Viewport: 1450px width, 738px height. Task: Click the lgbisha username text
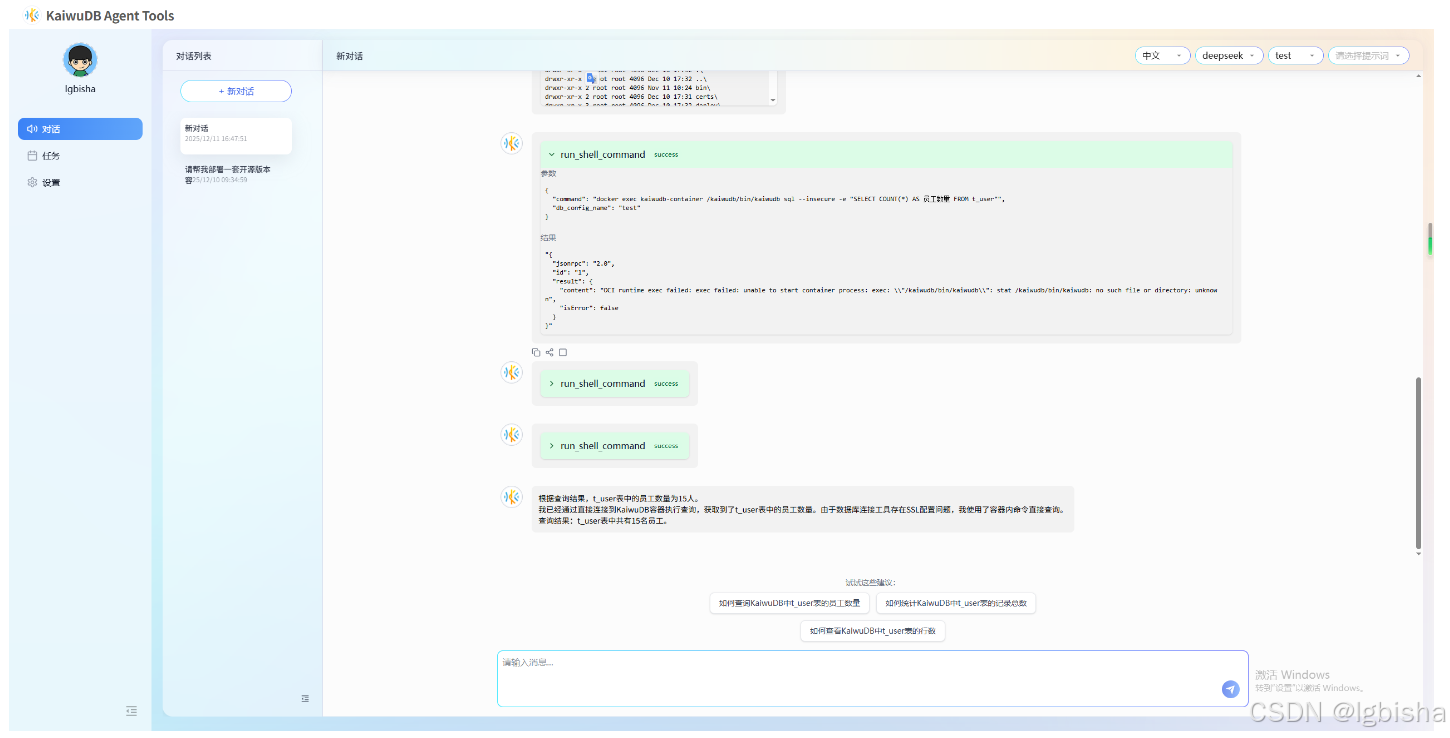pos(80,89)
